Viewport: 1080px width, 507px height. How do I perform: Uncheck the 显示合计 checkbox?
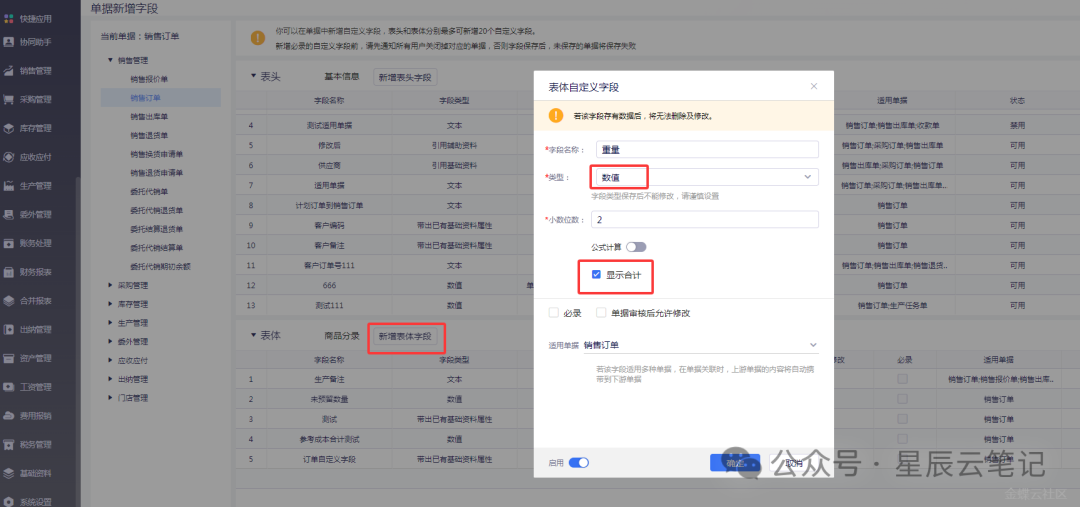(x=597, y=275)
